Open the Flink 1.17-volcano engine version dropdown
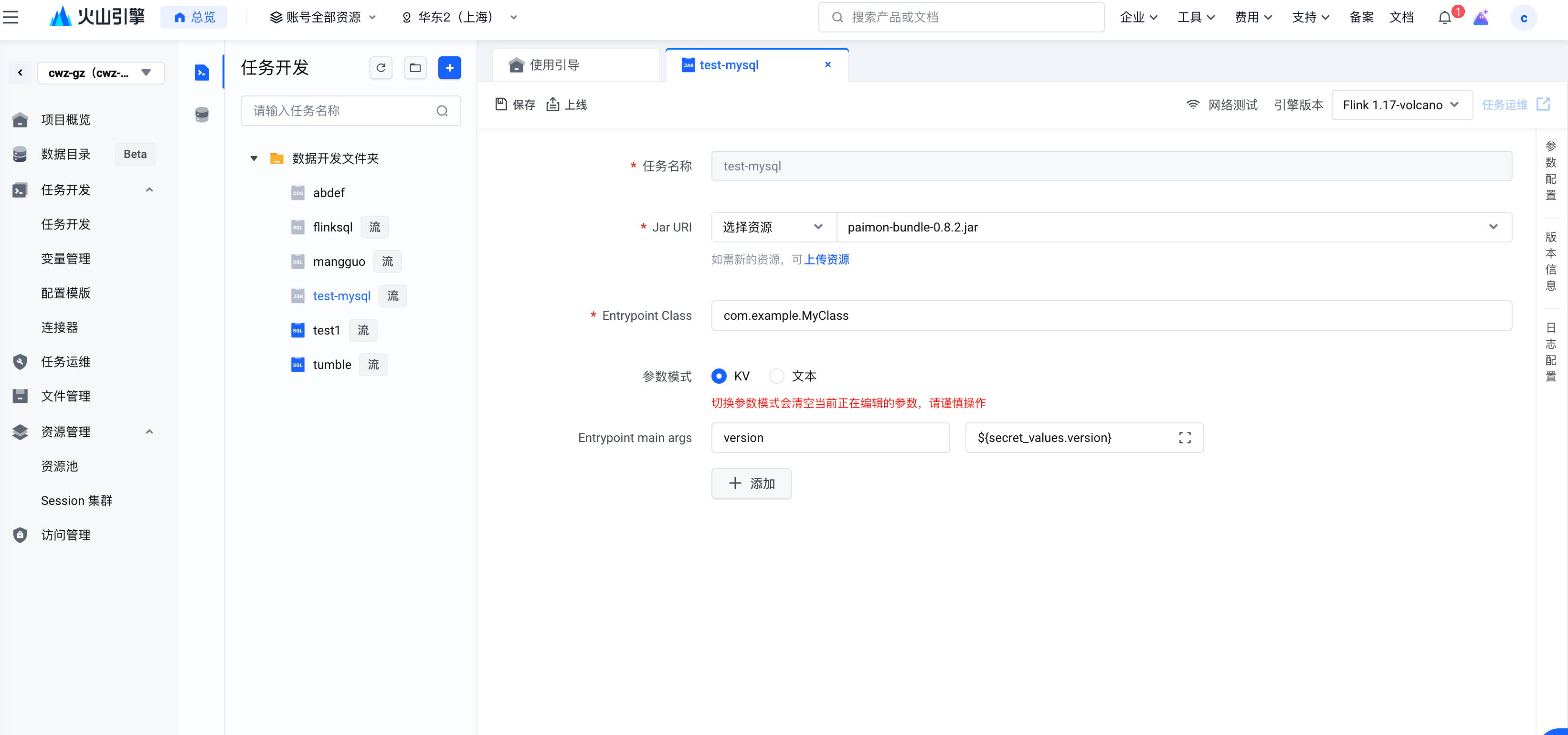Image resolution: width=1568 pixels, height=735 pixels. pyautogui.click(x=1401, y=105)
